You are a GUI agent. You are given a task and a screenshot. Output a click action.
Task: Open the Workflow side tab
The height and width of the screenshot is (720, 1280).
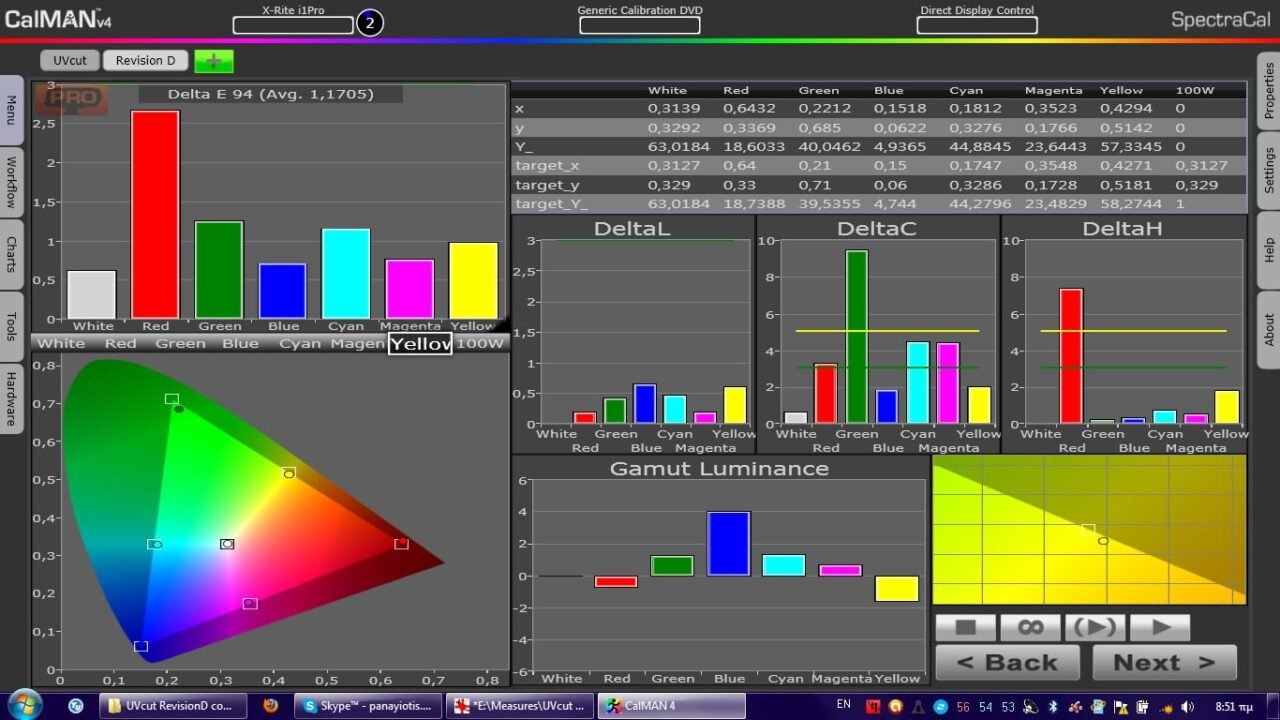pyautogui.click(x=11, y=181)
